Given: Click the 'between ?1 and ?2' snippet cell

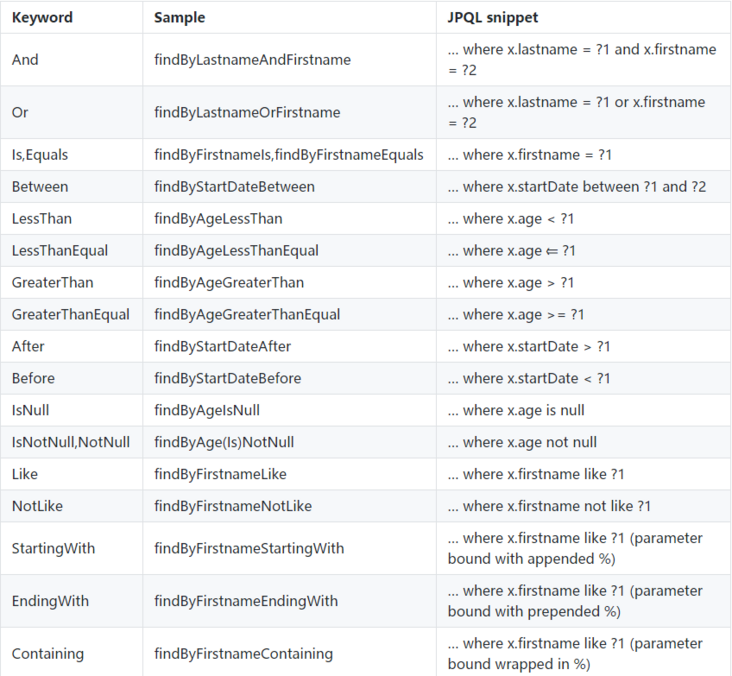Looking at the screenshot, I should [584, 187].
